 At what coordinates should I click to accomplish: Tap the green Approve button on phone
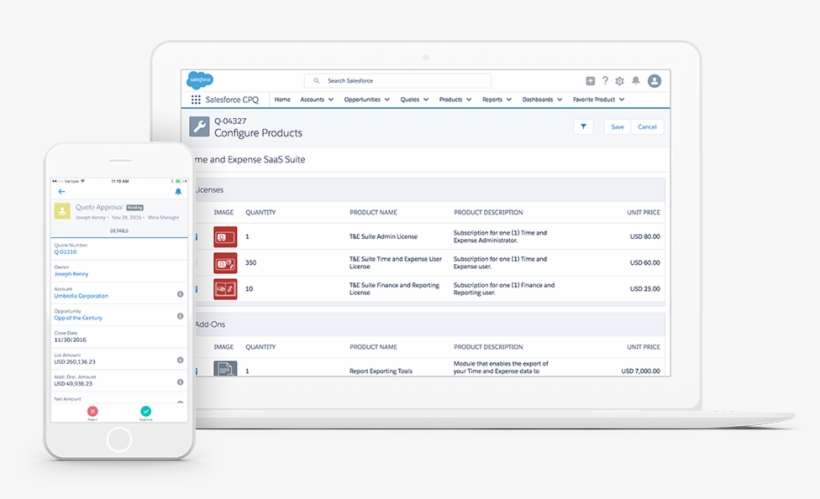(146, 411)
